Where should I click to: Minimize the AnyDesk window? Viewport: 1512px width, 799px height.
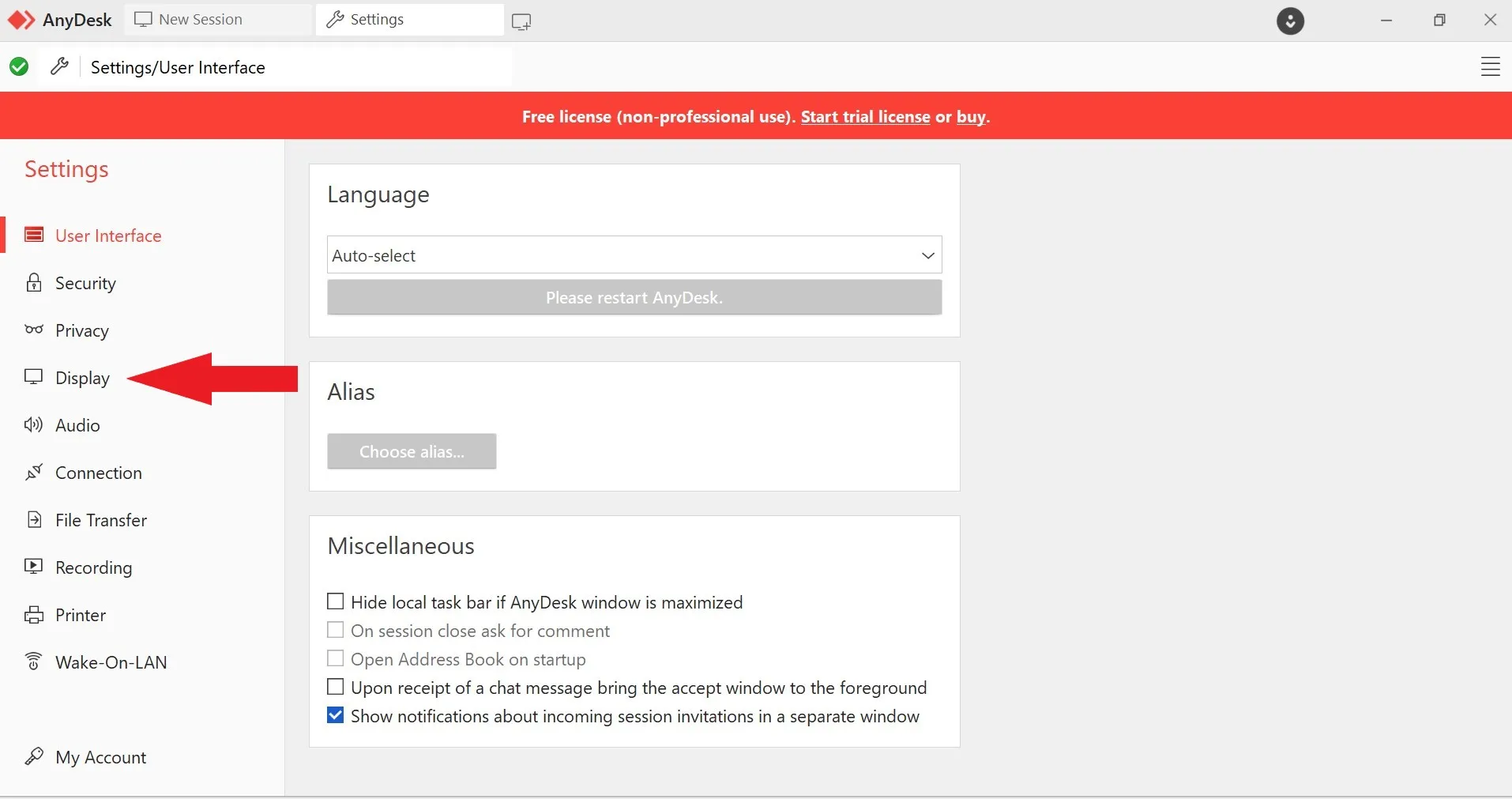(x=1386, y=21)
